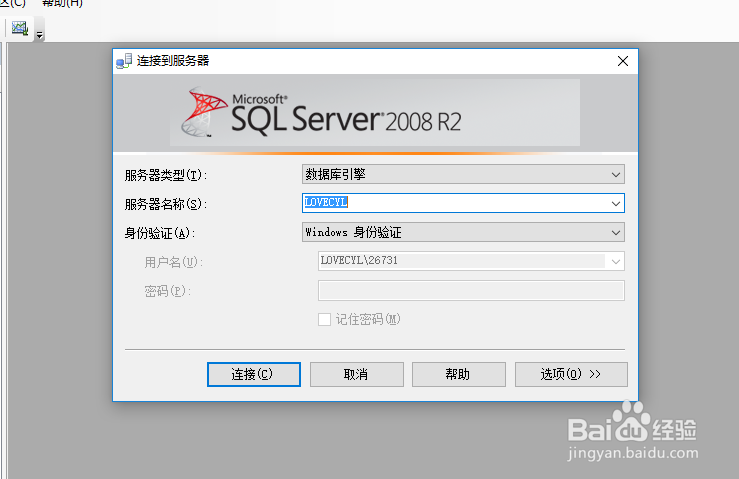Open the Windows 身份验证 authentication dropdown
The width and height of the screenshot is (739, 479).
tap(463, 232)
